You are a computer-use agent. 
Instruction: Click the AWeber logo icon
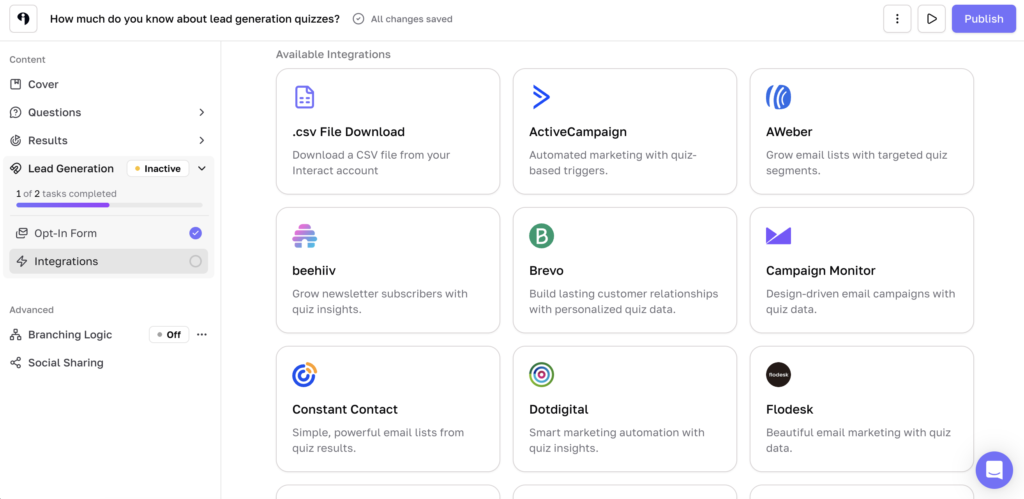point(778,97)
